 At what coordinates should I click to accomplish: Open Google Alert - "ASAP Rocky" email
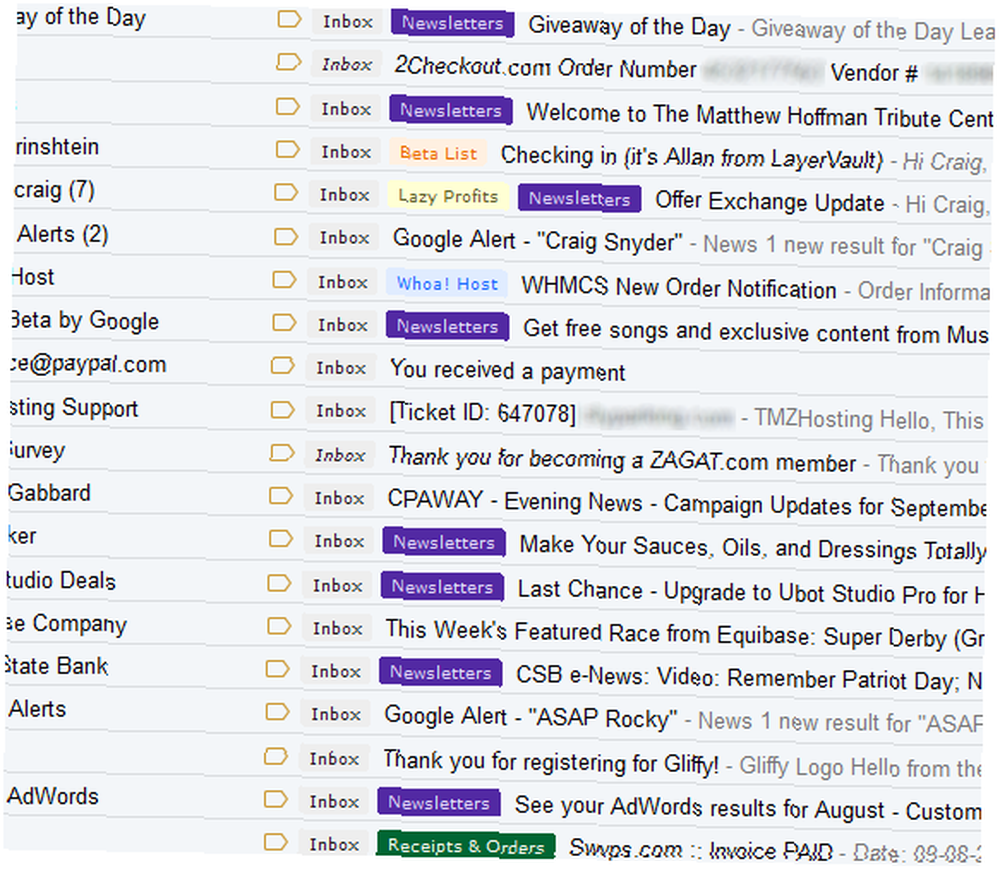click(531, 717)
